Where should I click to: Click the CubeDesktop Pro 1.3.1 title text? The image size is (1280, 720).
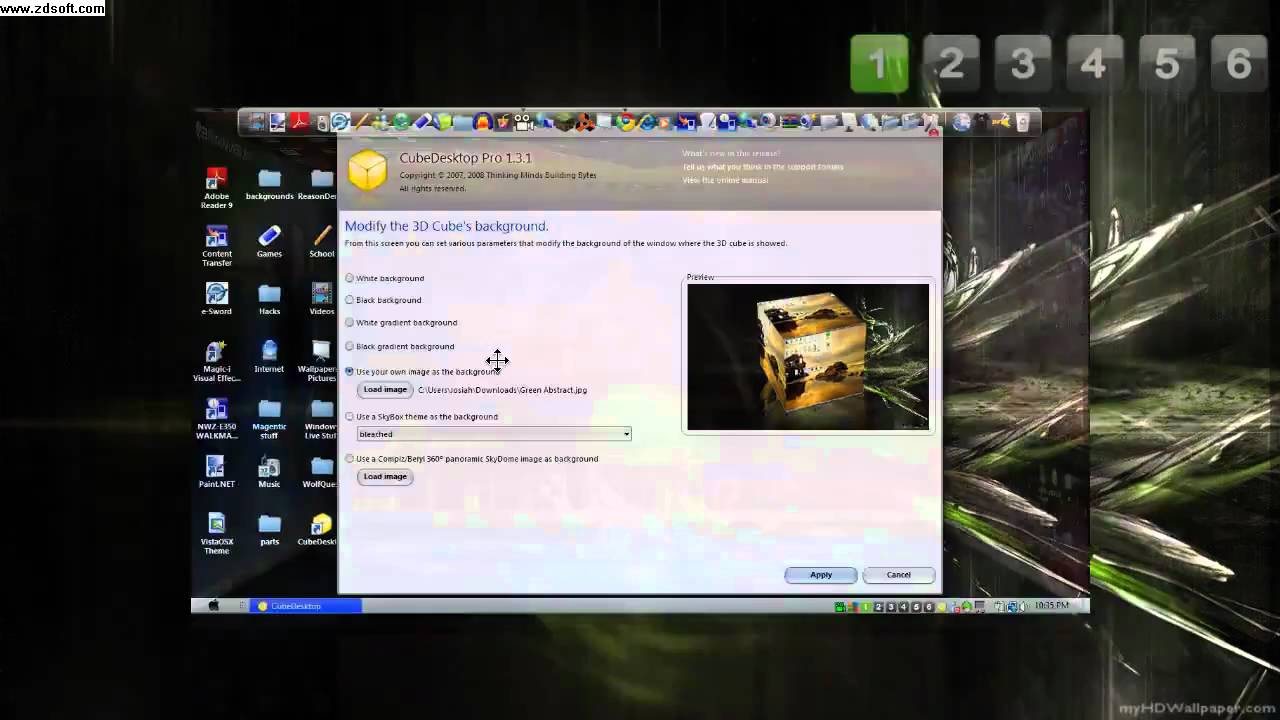coord(465,158)
